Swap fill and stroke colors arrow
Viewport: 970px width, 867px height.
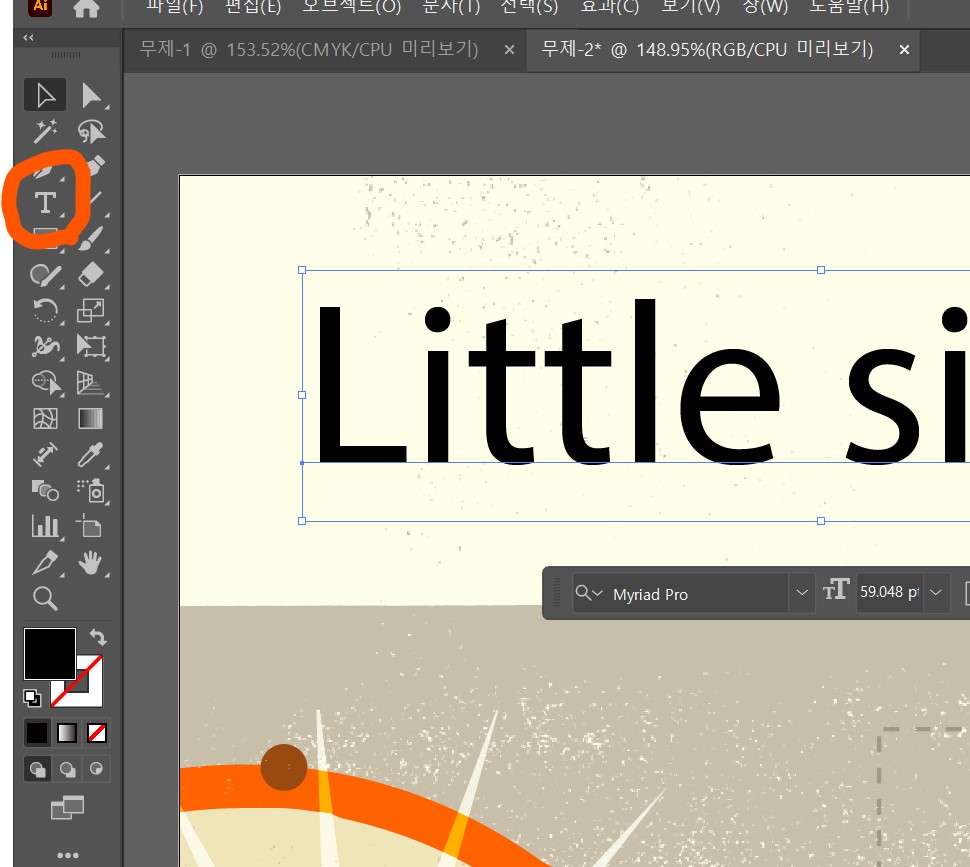click(98, 636)
